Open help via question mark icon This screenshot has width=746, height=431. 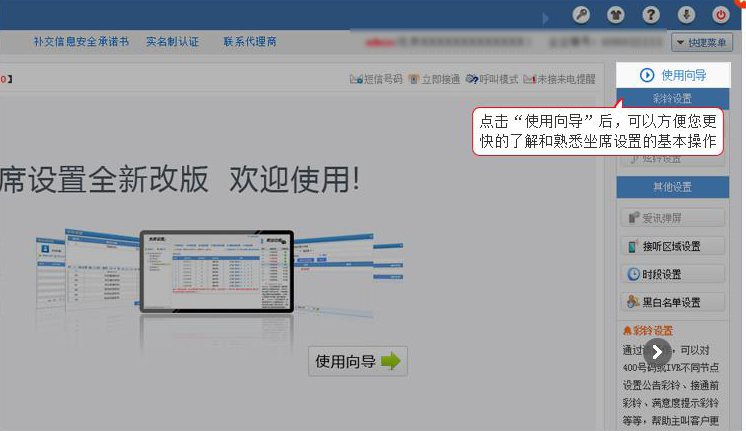[x=651, y=15]
